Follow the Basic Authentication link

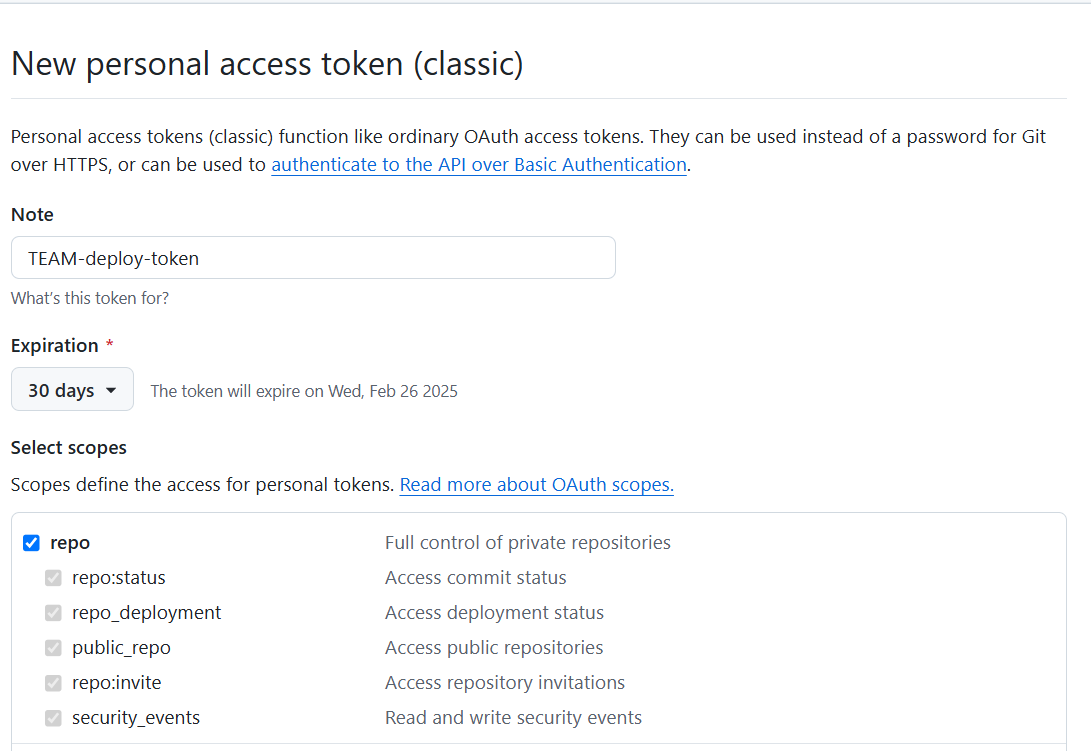click(x=478, y=164)
